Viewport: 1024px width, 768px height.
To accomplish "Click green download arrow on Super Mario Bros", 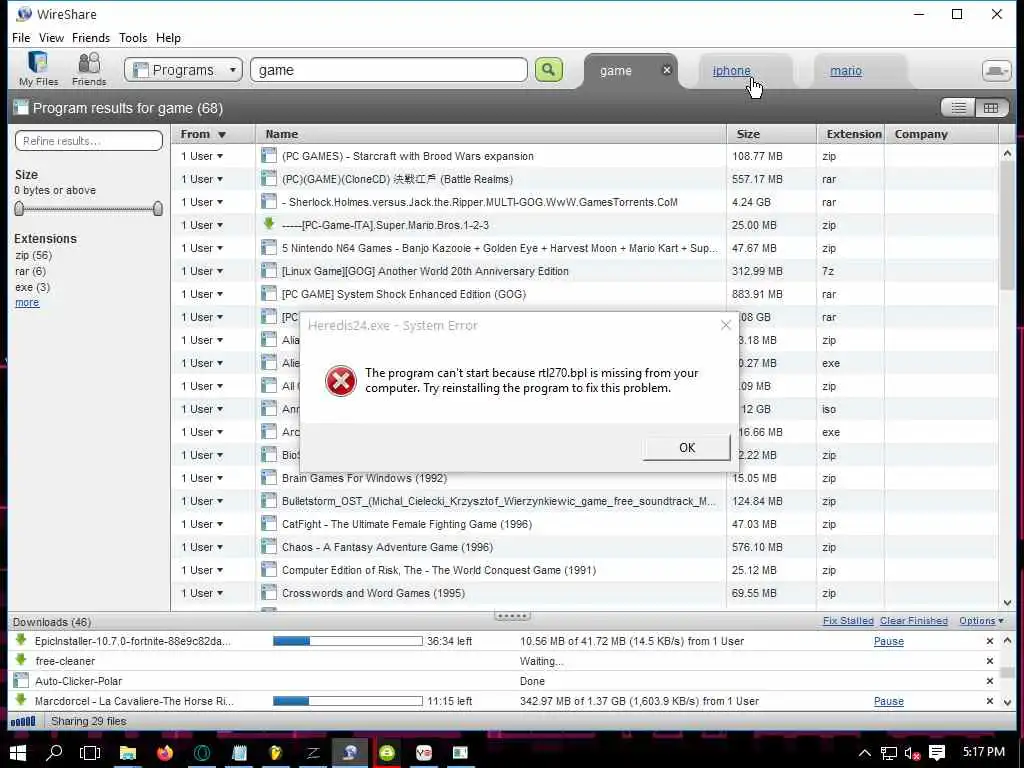I will (x=268, y=224).
